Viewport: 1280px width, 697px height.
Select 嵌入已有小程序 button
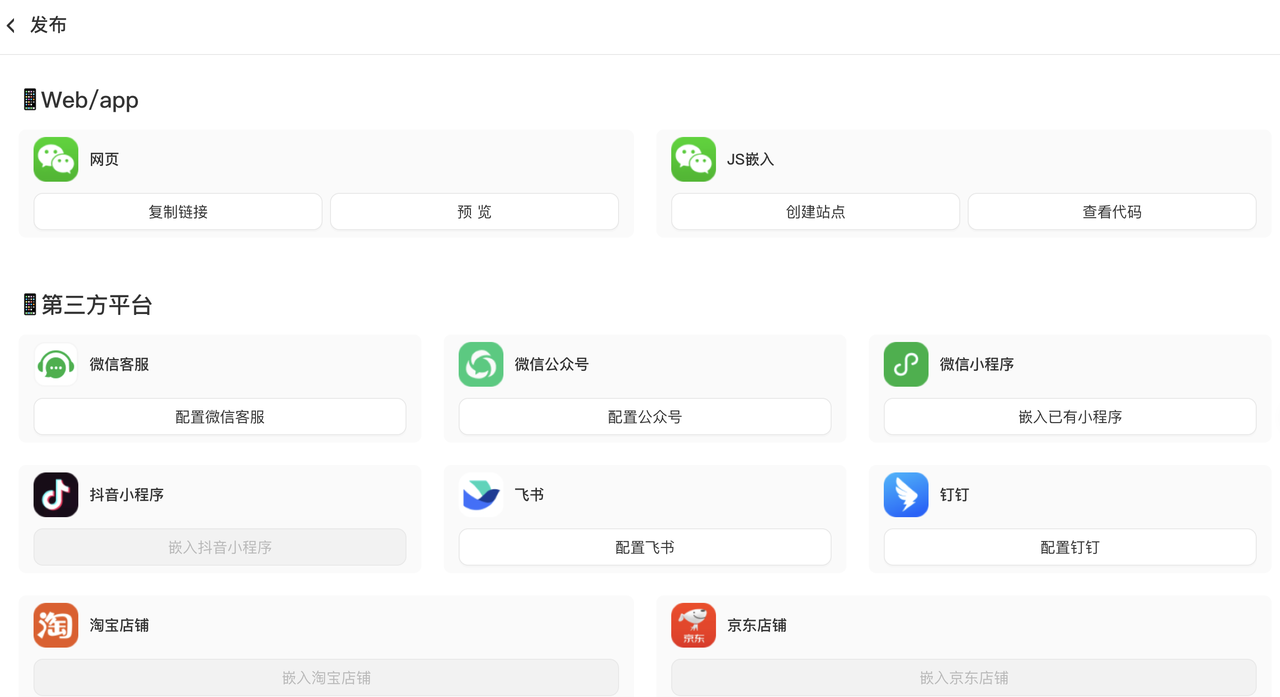click(1070, 417)
